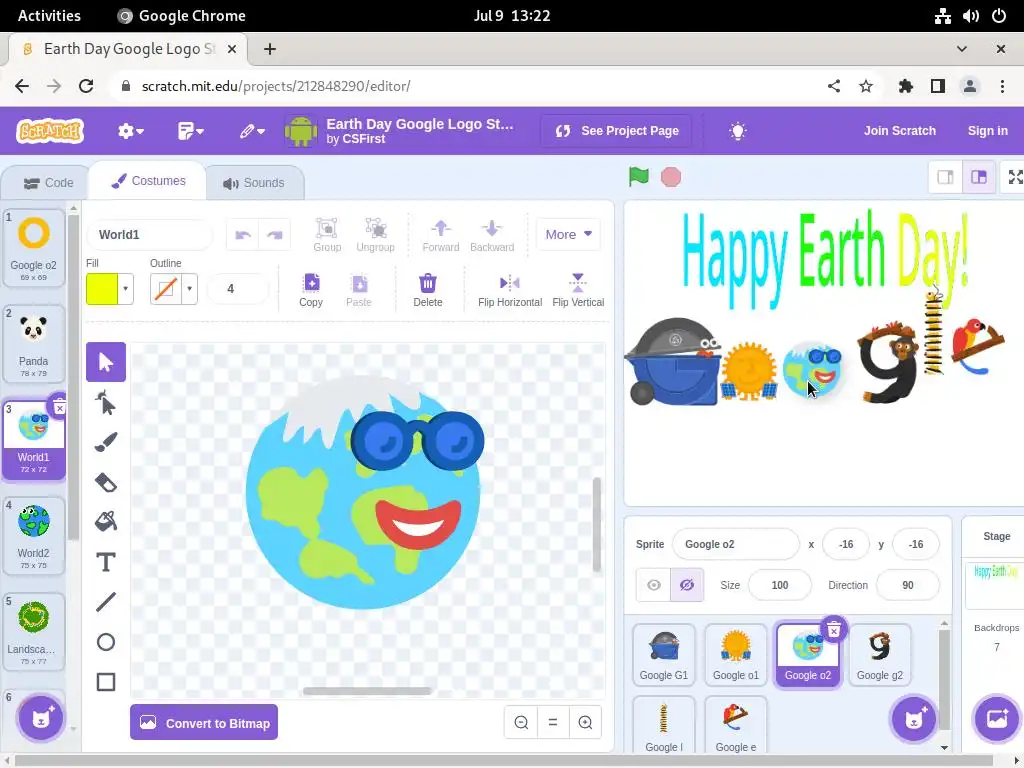
Task: Open the Outline color dropdown arrow
Action: [x=189, y=289]
